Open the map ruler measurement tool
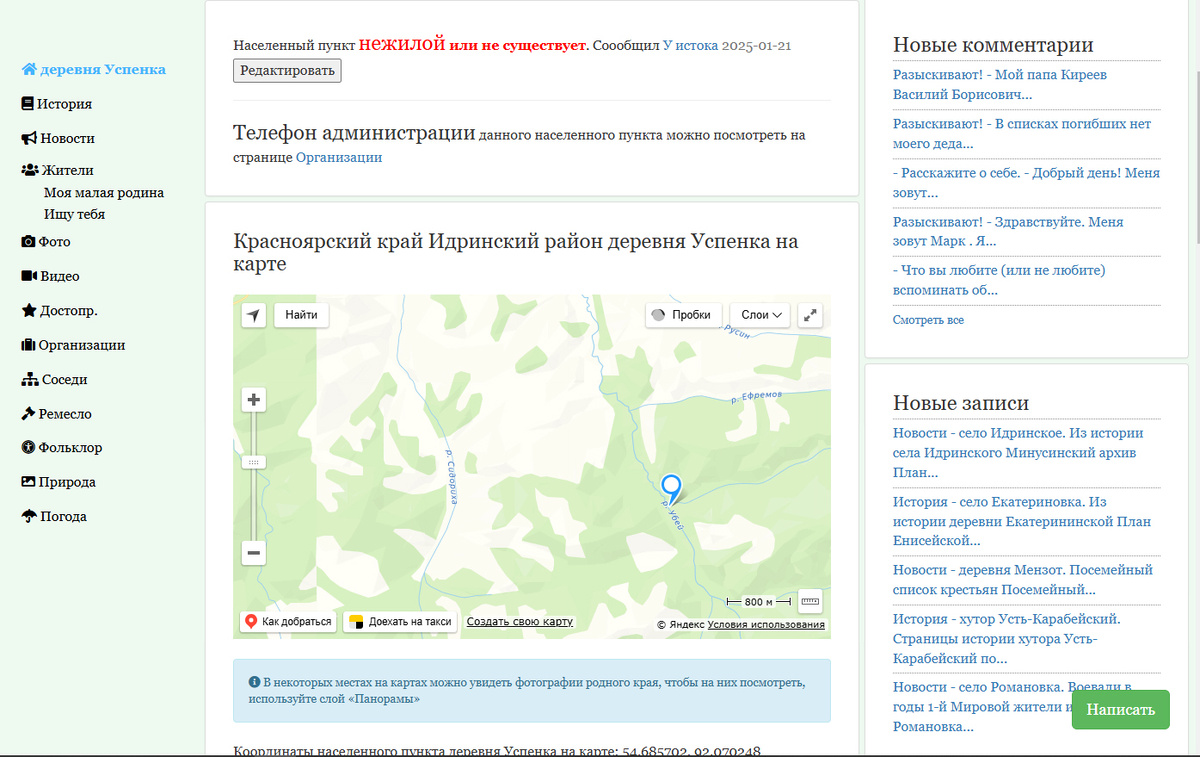The height and width of the screenshot is (757, 1200). point(810,601)
